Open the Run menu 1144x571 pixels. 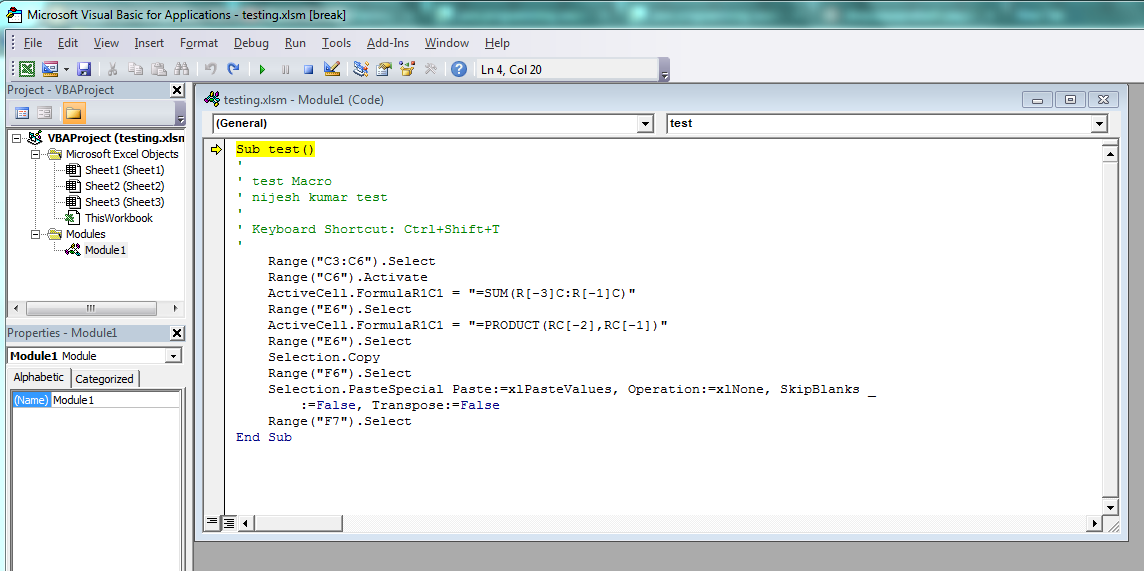pyautogui.click(x=295, y=43)
